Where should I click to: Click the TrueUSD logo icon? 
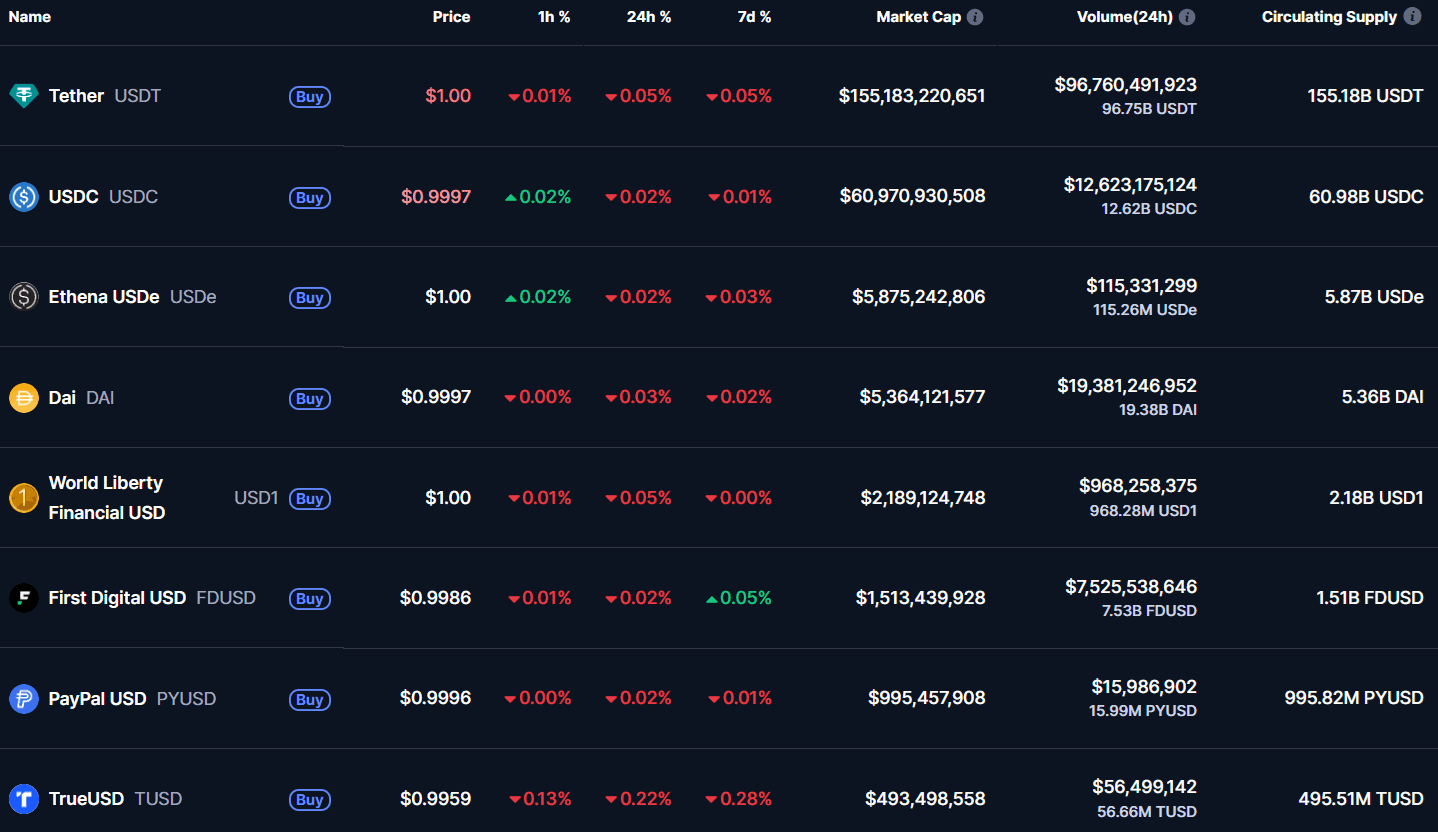tap(24, 799)
